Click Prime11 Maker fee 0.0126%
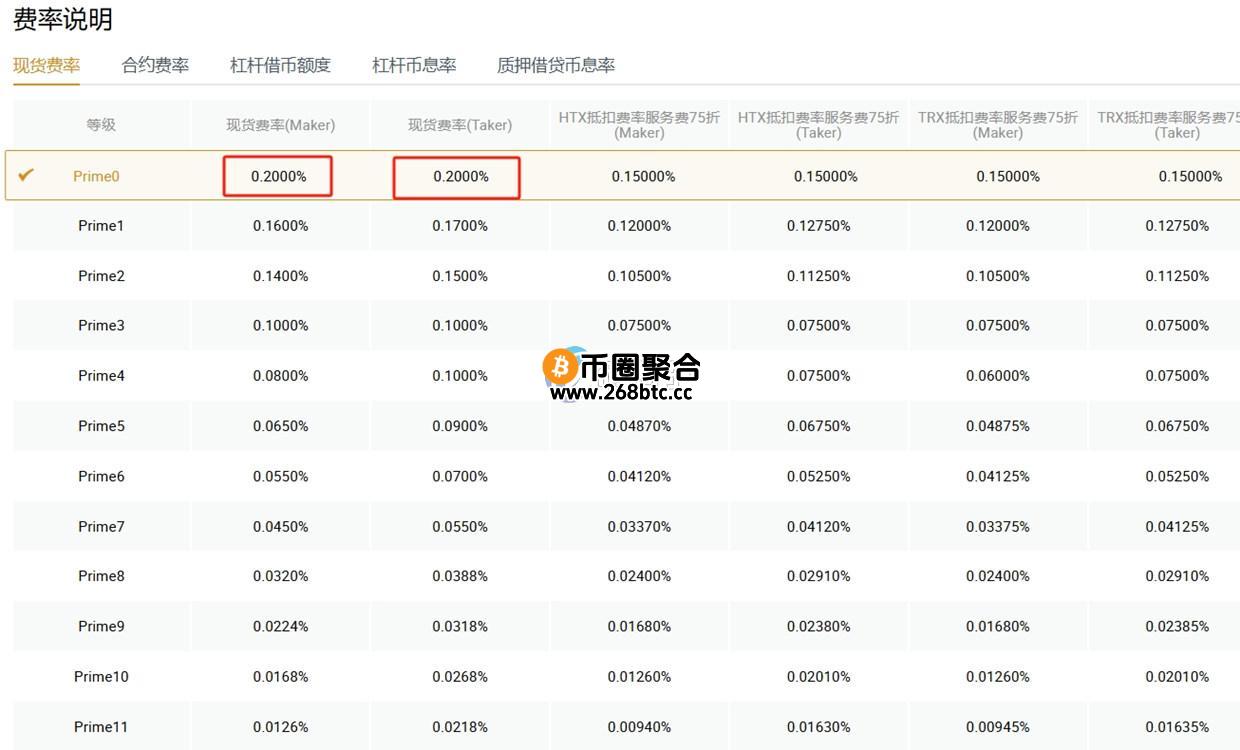This screenshot has height=750, width=1240. click(280, 727)
